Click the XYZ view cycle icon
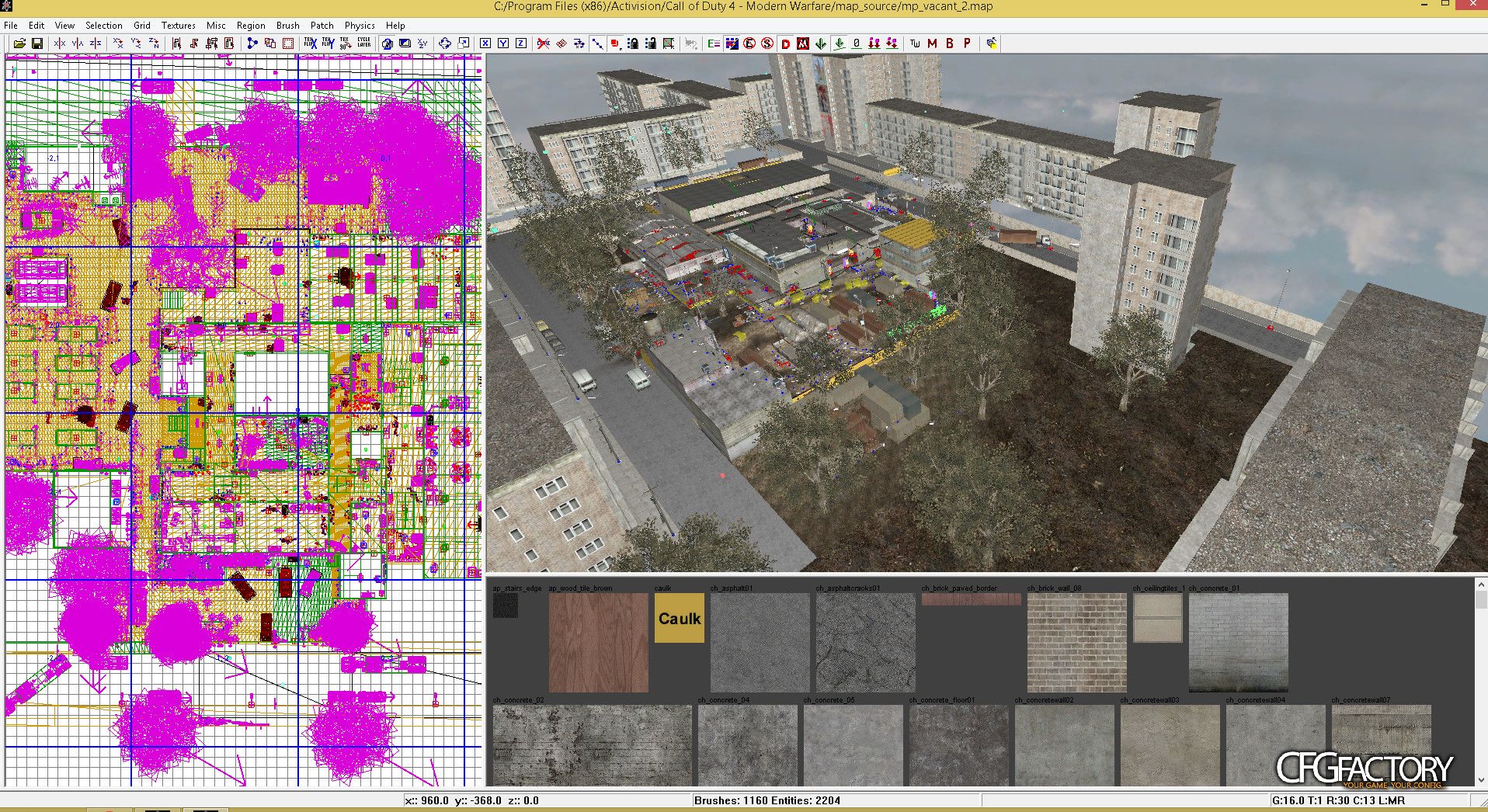Image resolution: width=1488 pixels, height=812 pixels. [x=422, y=43]
